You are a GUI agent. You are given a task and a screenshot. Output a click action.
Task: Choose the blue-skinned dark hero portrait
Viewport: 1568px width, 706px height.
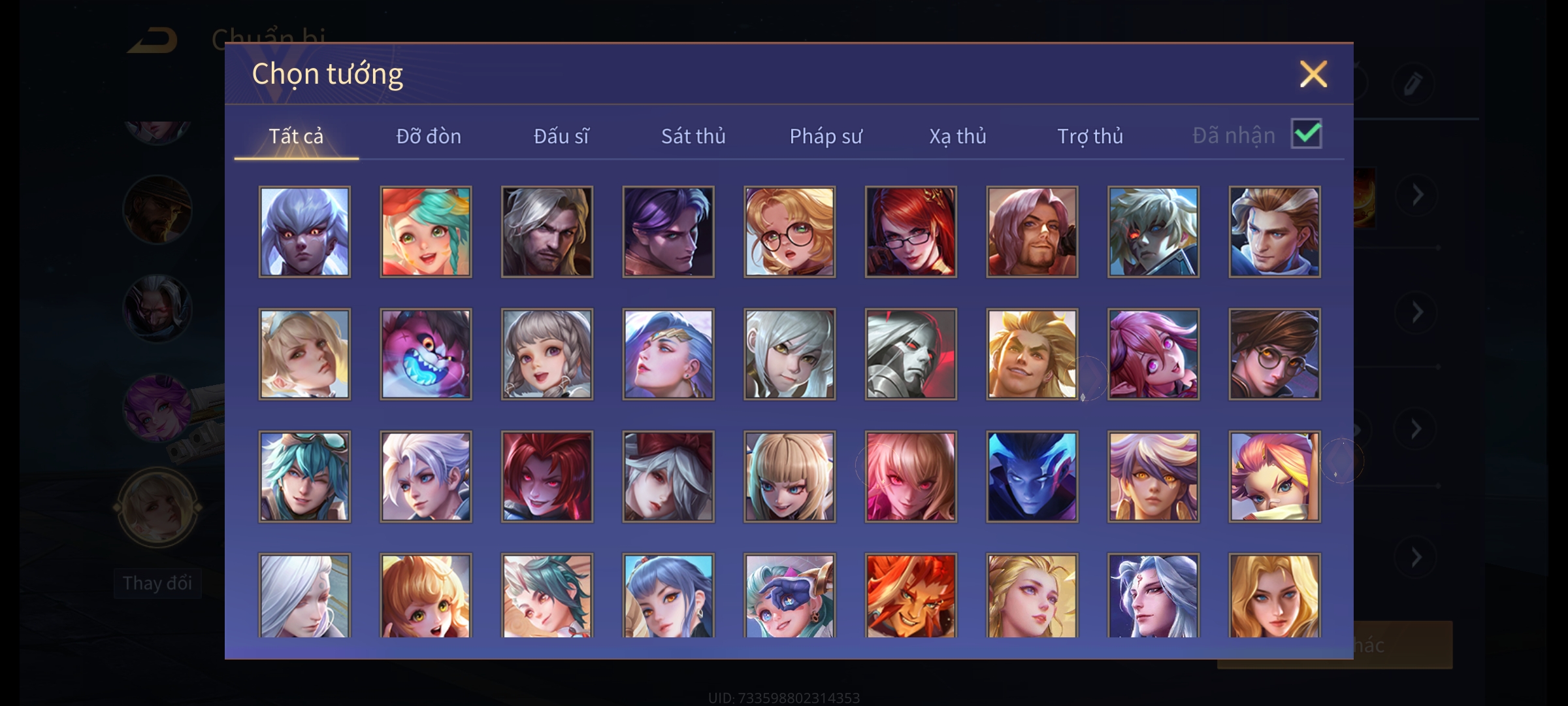tap(1032, 477)
